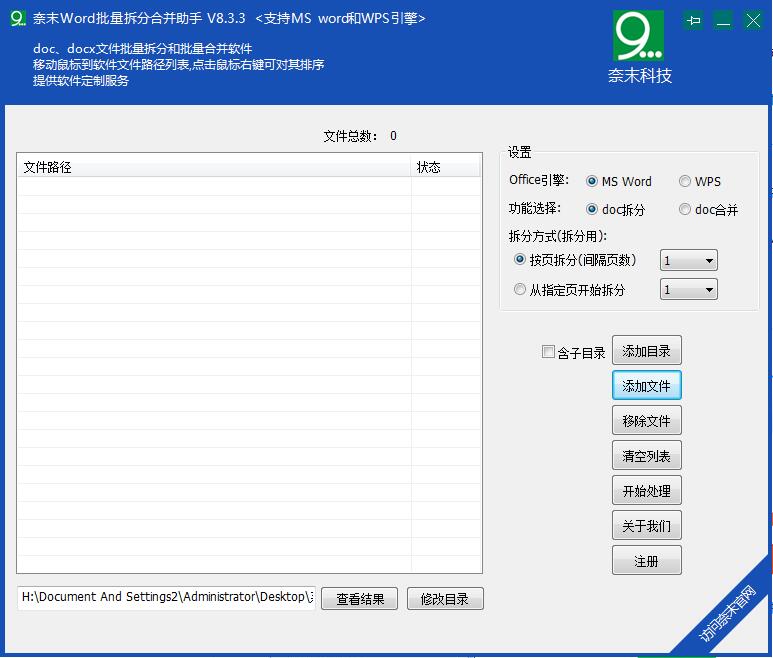
Task: Select the MS Word engine option
Action: (x=592, y=182)
